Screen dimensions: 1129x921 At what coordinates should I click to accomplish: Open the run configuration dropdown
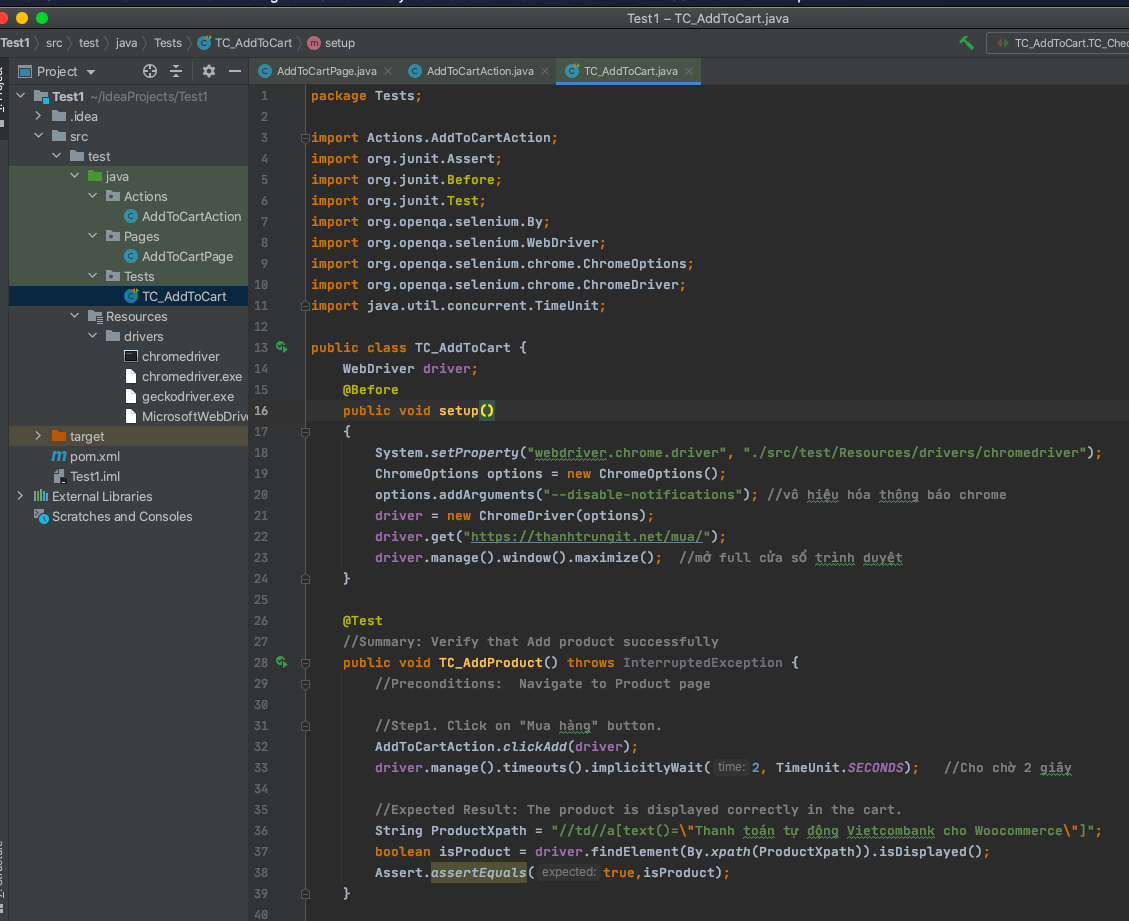click(x=1060, y=43)
